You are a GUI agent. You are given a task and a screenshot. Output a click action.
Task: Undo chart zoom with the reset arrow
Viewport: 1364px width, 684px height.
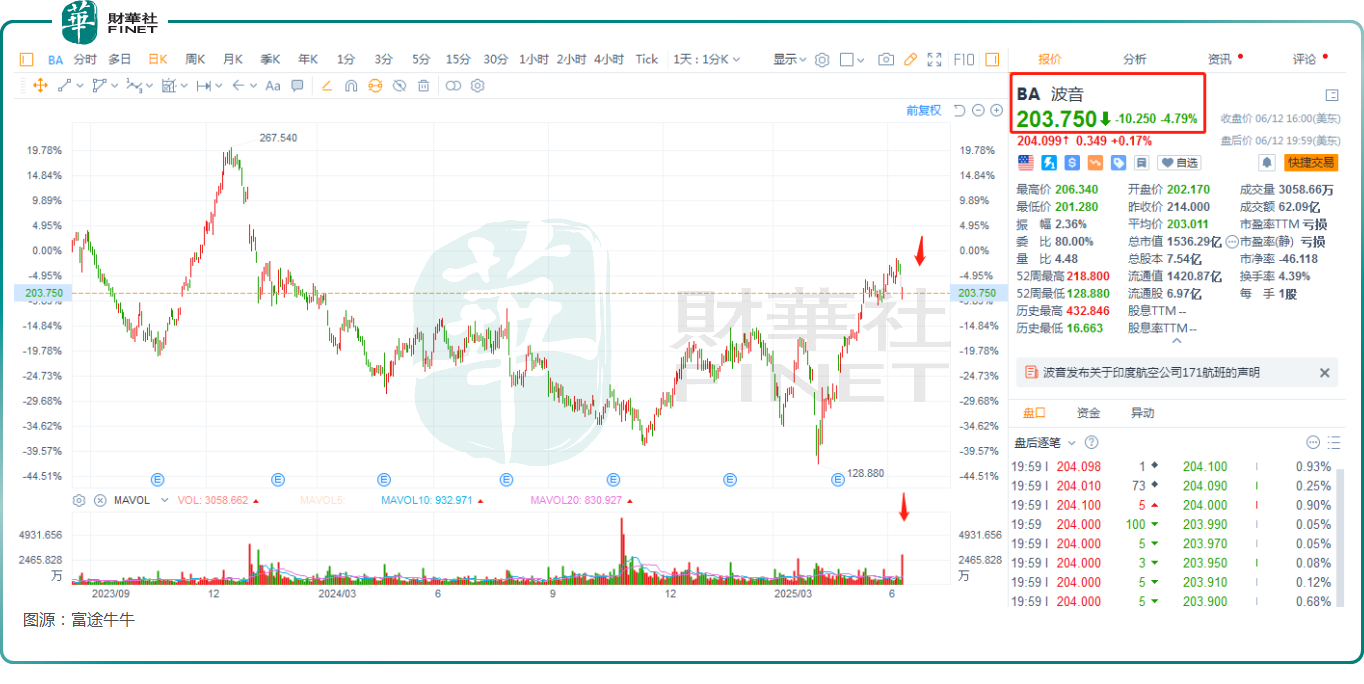959,110
